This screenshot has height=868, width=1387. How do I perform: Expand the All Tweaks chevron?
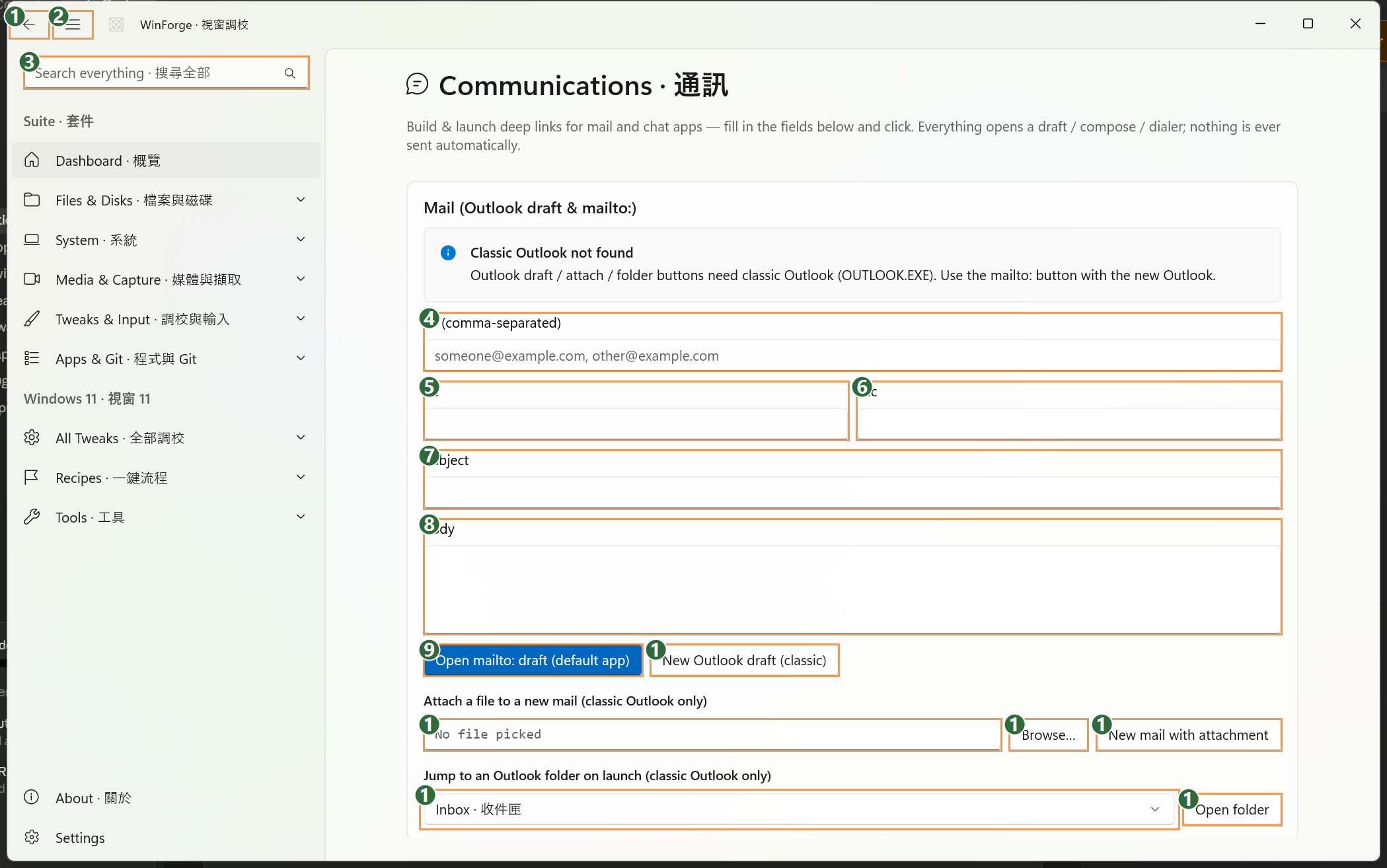click(301, 438)
